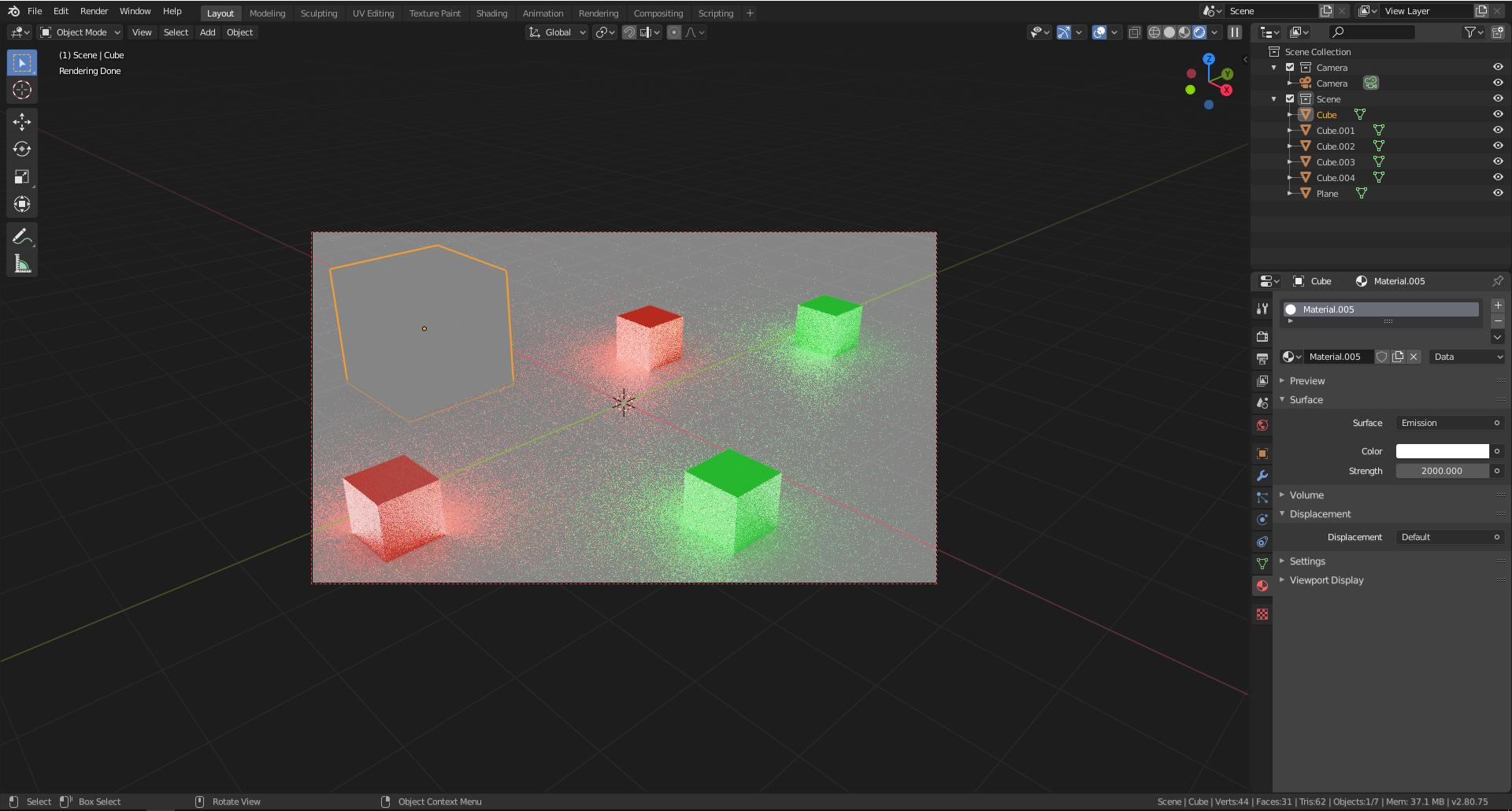Open the Object Mode dropdown

[x=79, y=32]
